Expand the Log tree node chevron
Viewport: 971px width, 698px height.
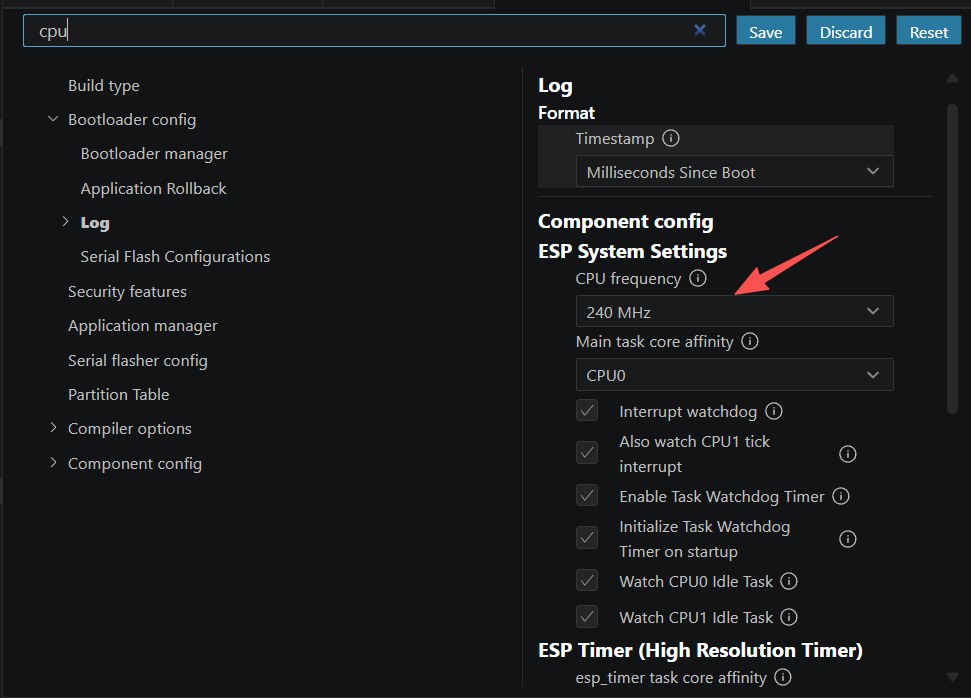click(x=66, y=221)
